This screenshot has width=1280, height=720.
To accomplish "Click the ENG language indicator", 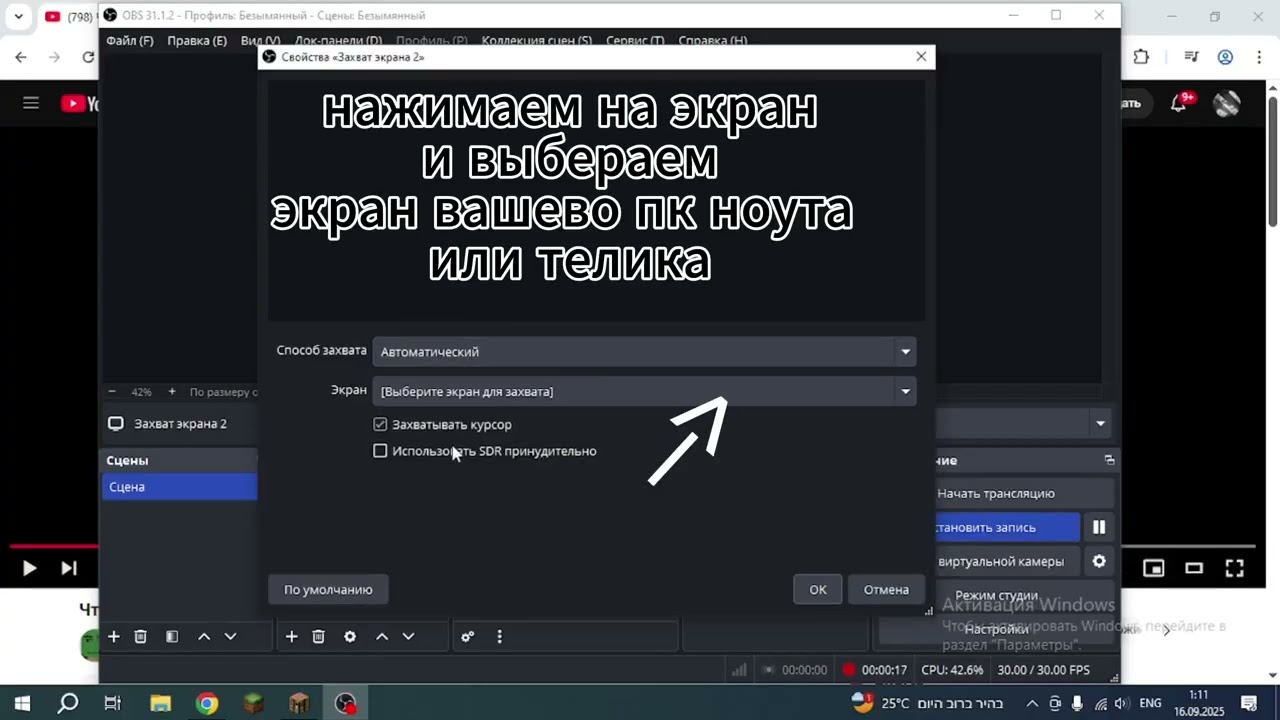I will 1150,703.
